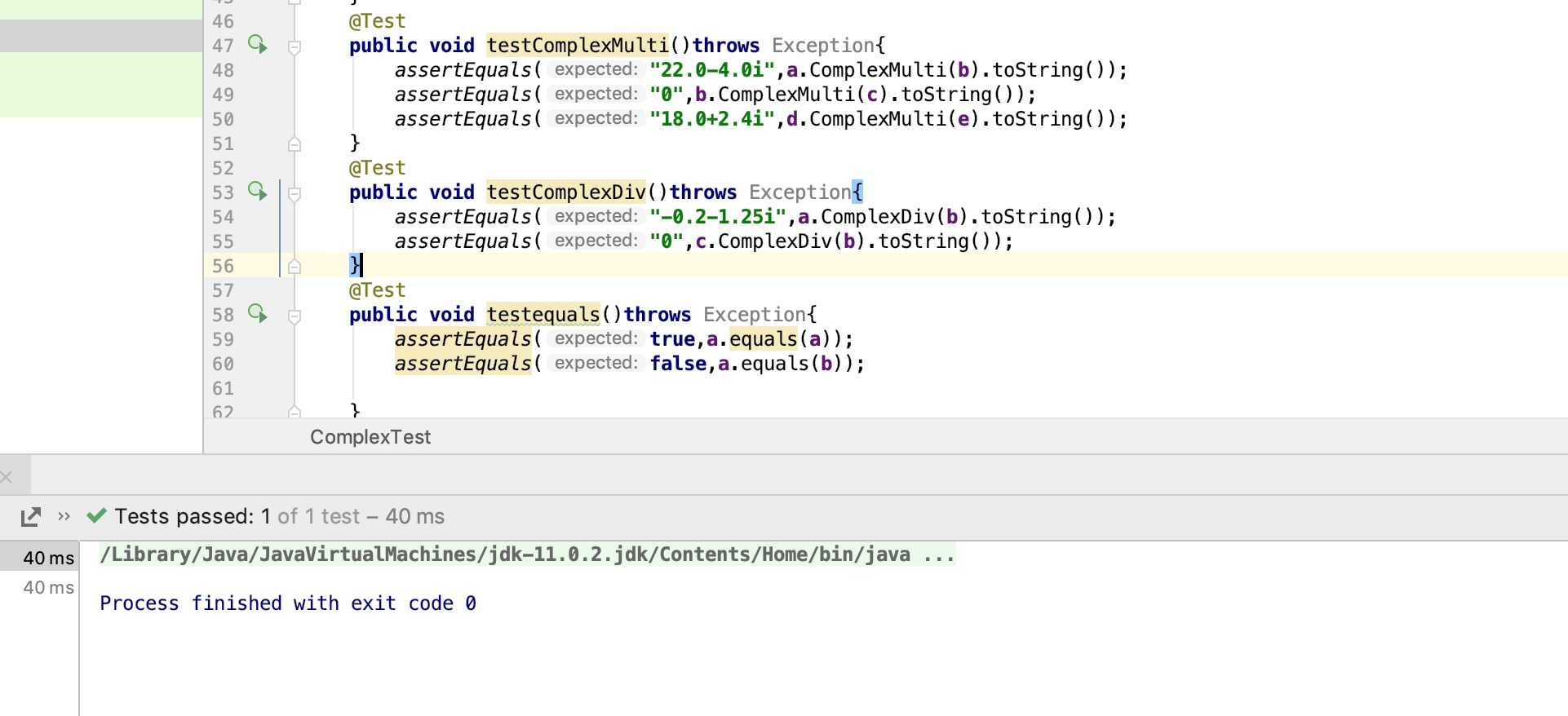Show more toolbar actions via the double chevron
The height and width of the screenshot is (716, 1568).
[x=64, y=516]
